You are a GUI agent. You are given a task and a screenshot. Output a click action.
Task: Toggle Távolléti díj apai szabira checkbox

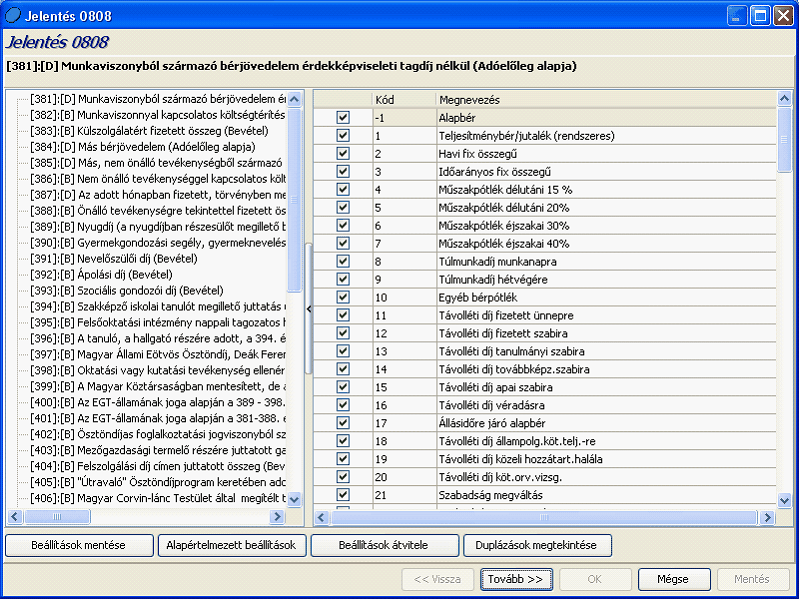tap(343, 387)
